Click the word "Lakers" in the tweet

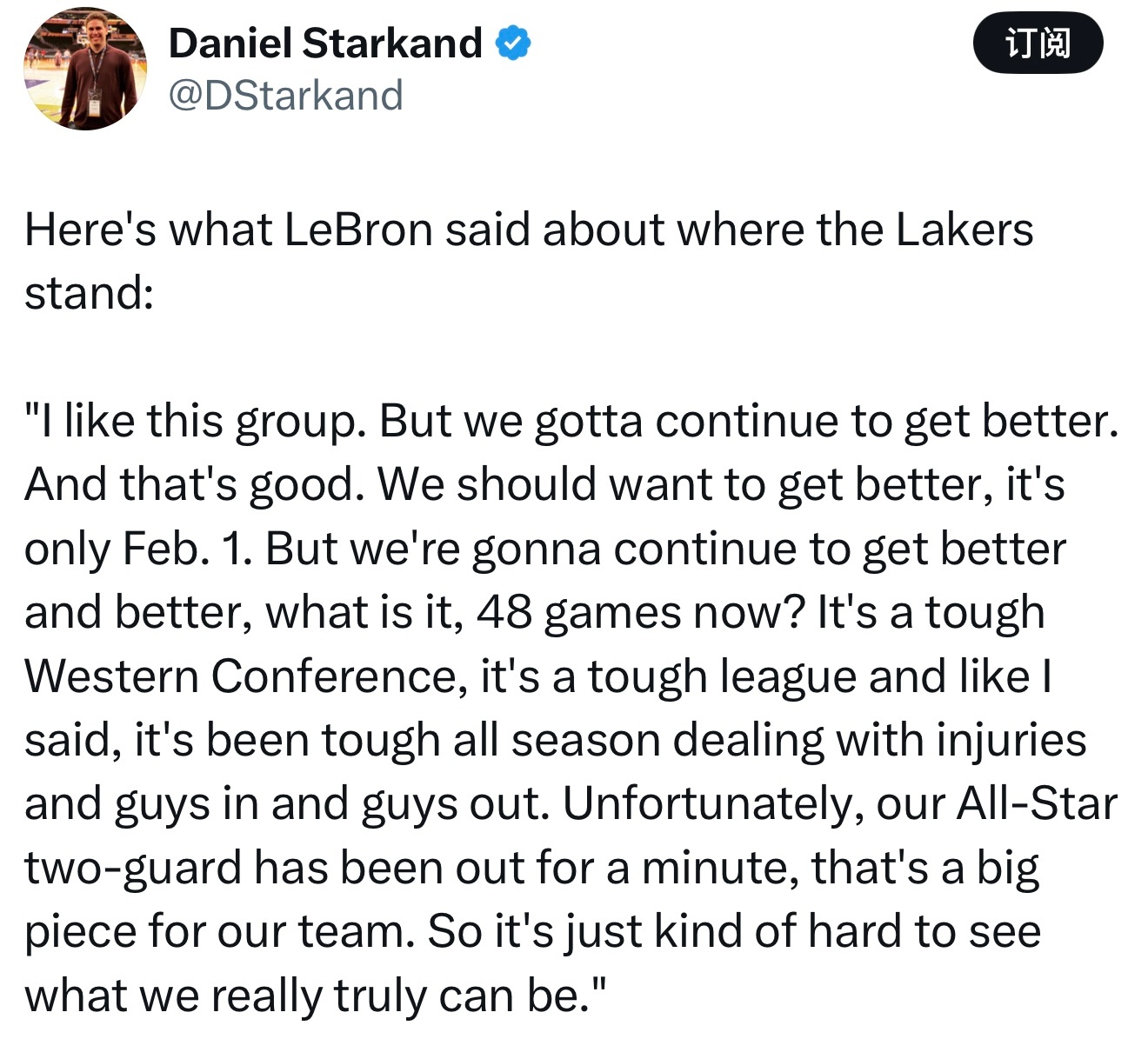pos(964,230)
